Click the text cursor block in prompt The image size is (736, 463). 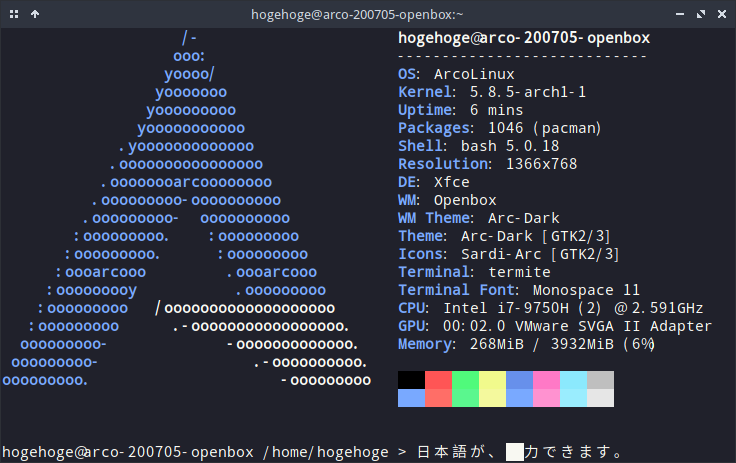(515, 452)
